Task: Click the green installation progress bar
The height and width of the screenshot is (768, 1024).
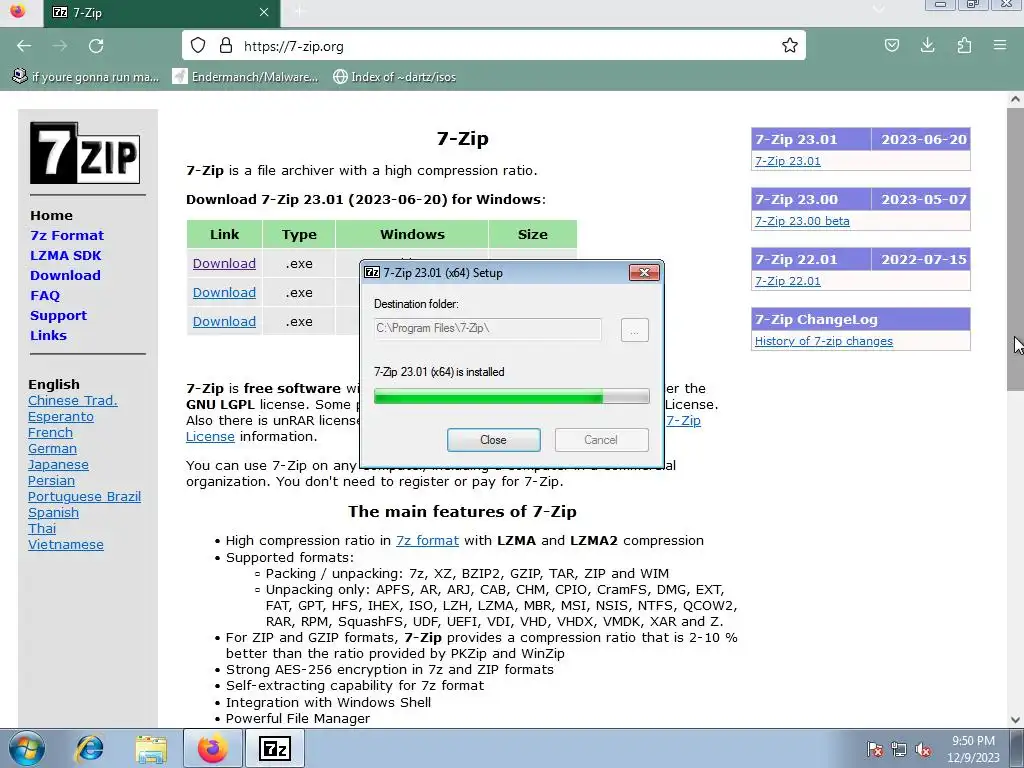Action: pyautogui.click(x=511, y=396)
